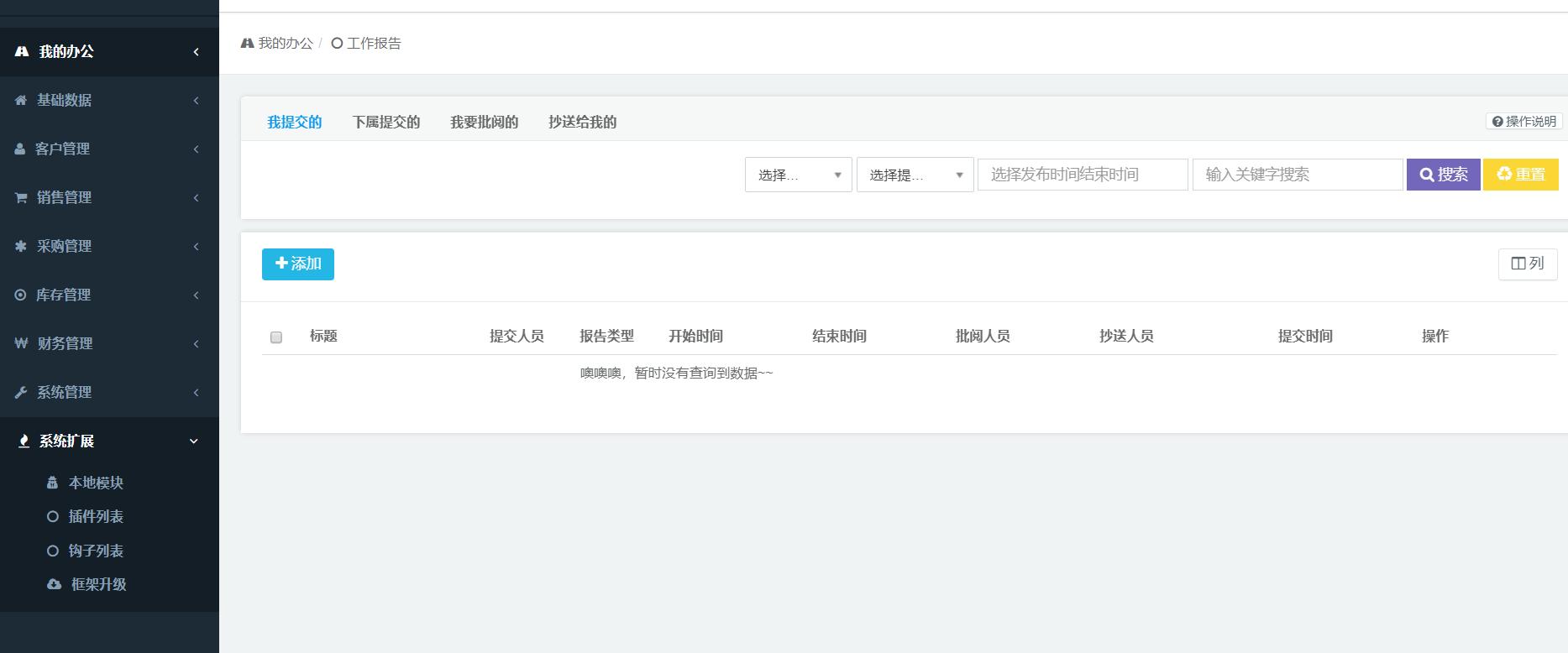
Task: Open the 选择提… dropdown
Action: click(x=915, y=175)
